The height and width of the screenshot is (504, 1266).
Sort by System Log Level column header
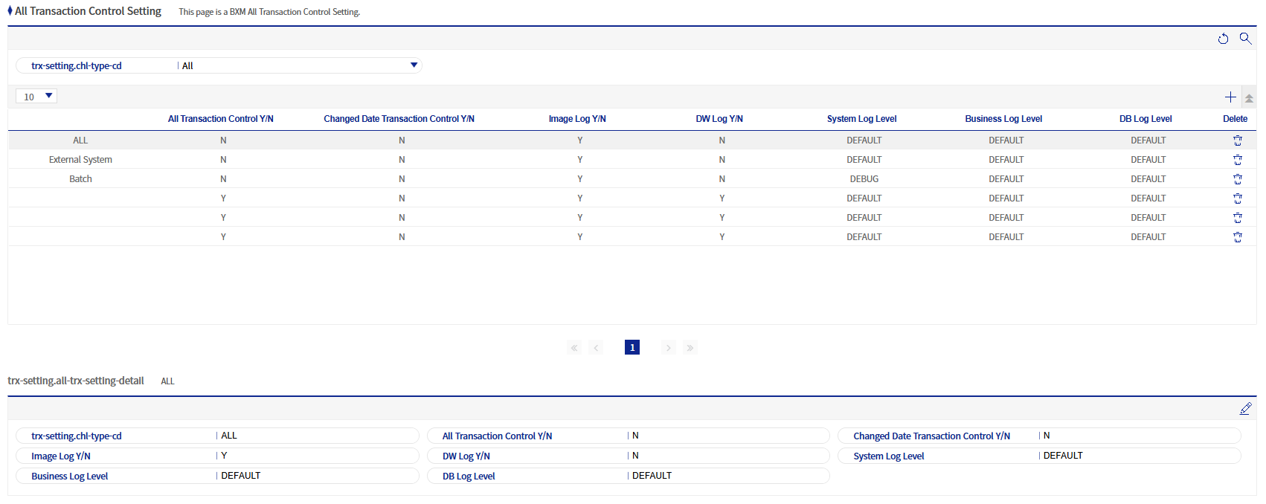coord(863,119)
